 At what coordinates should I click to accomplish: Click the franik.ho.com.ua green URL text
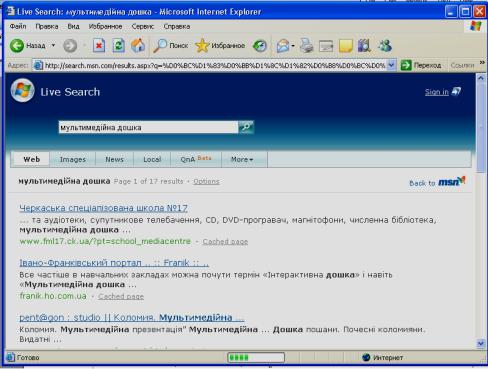pos(53,296)
